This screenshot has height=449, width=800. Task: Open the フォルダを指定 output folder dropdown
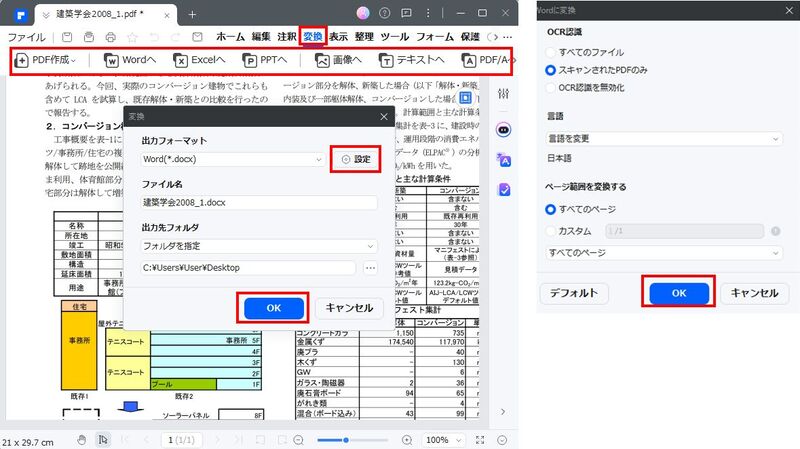(x=259, y=246)
